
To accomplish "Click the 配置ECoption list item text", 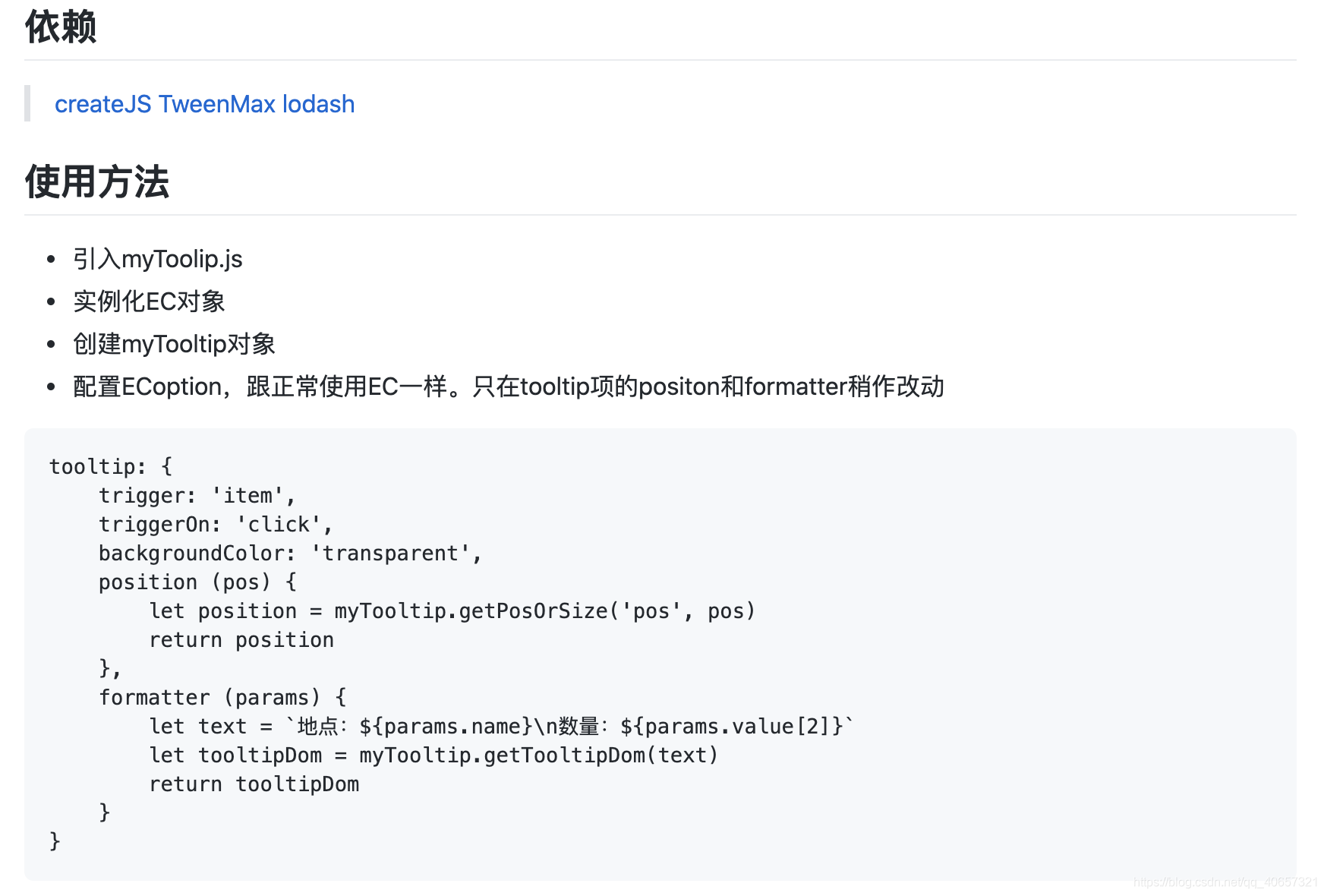I will [509, 386].
